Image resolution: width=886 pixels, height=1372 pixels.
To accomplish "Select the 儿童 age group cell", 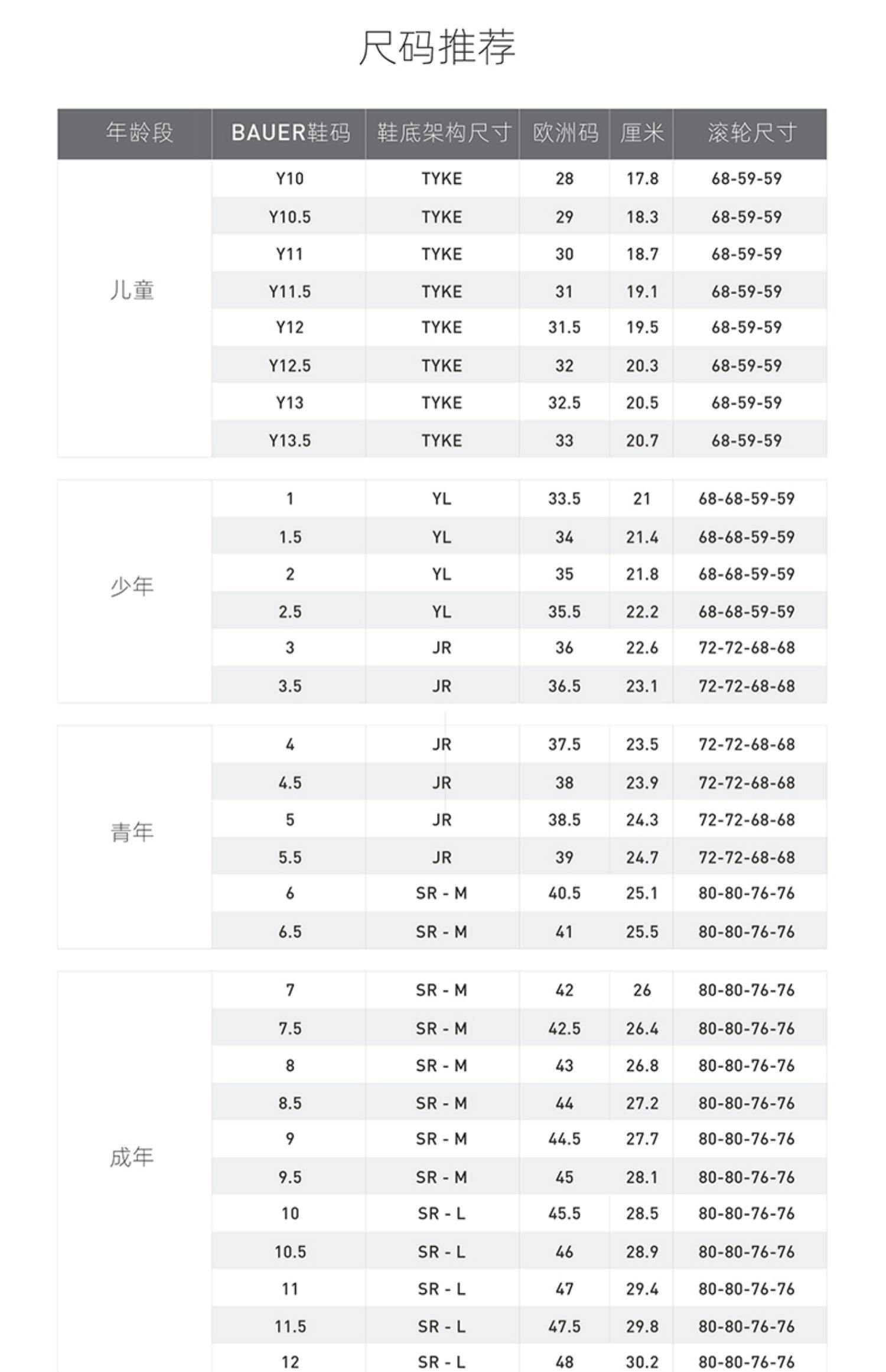I will [132, 291].
